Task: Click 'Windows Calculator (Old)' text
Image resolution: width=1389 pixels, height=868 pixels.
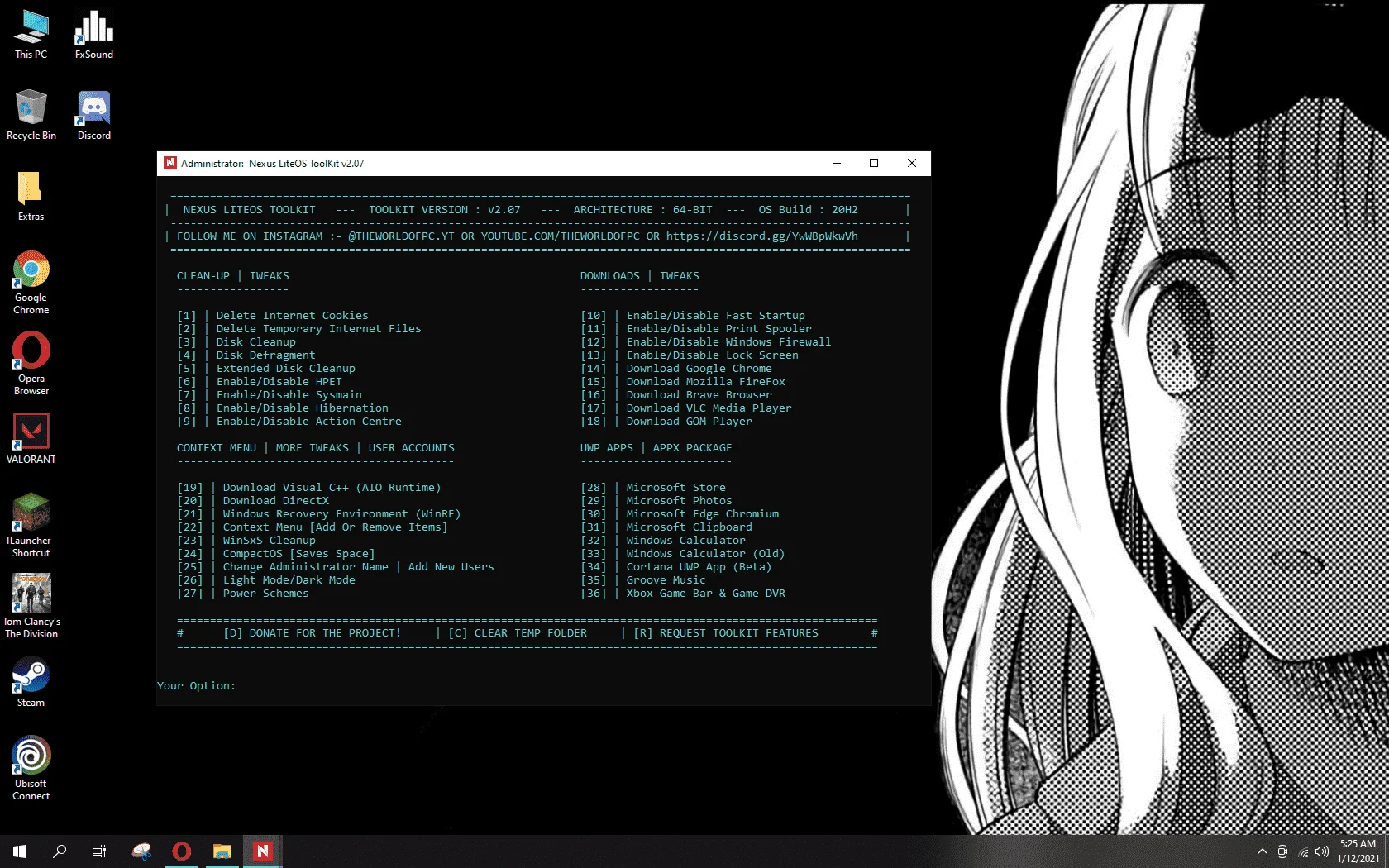Action: pos(705,554)
